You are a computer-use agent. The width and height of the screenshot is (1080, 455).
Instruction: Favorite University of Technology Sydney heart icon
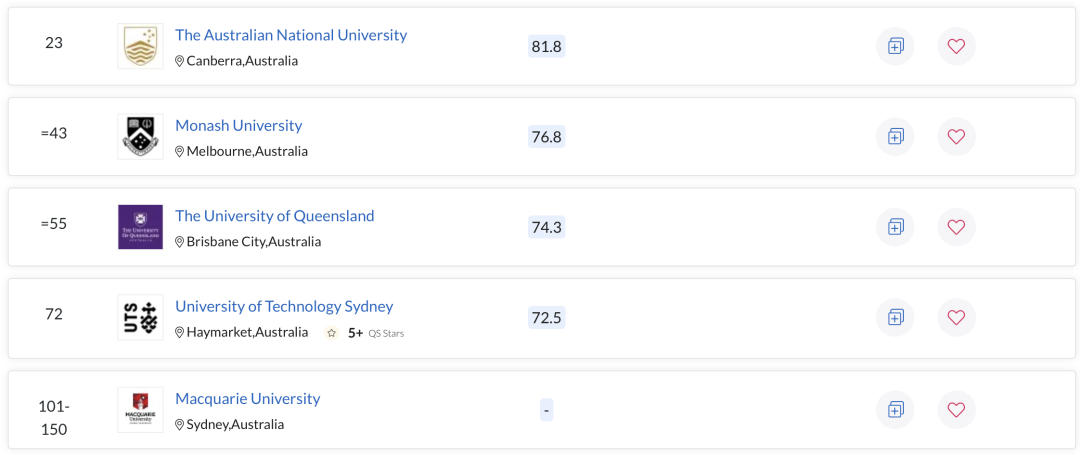(956, 317)
